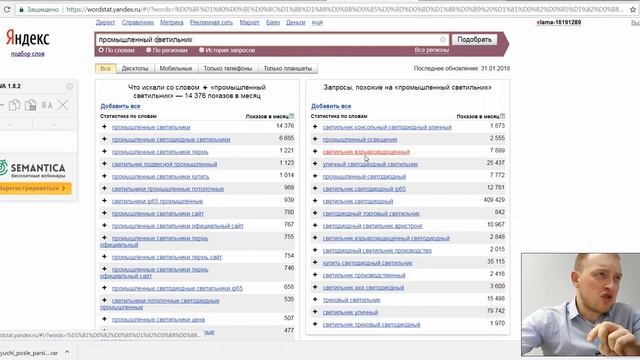Add 'промышленные светодиодные светильники' row (6 685) via plus icon
640x360 pixels.
tap(104, 139)
